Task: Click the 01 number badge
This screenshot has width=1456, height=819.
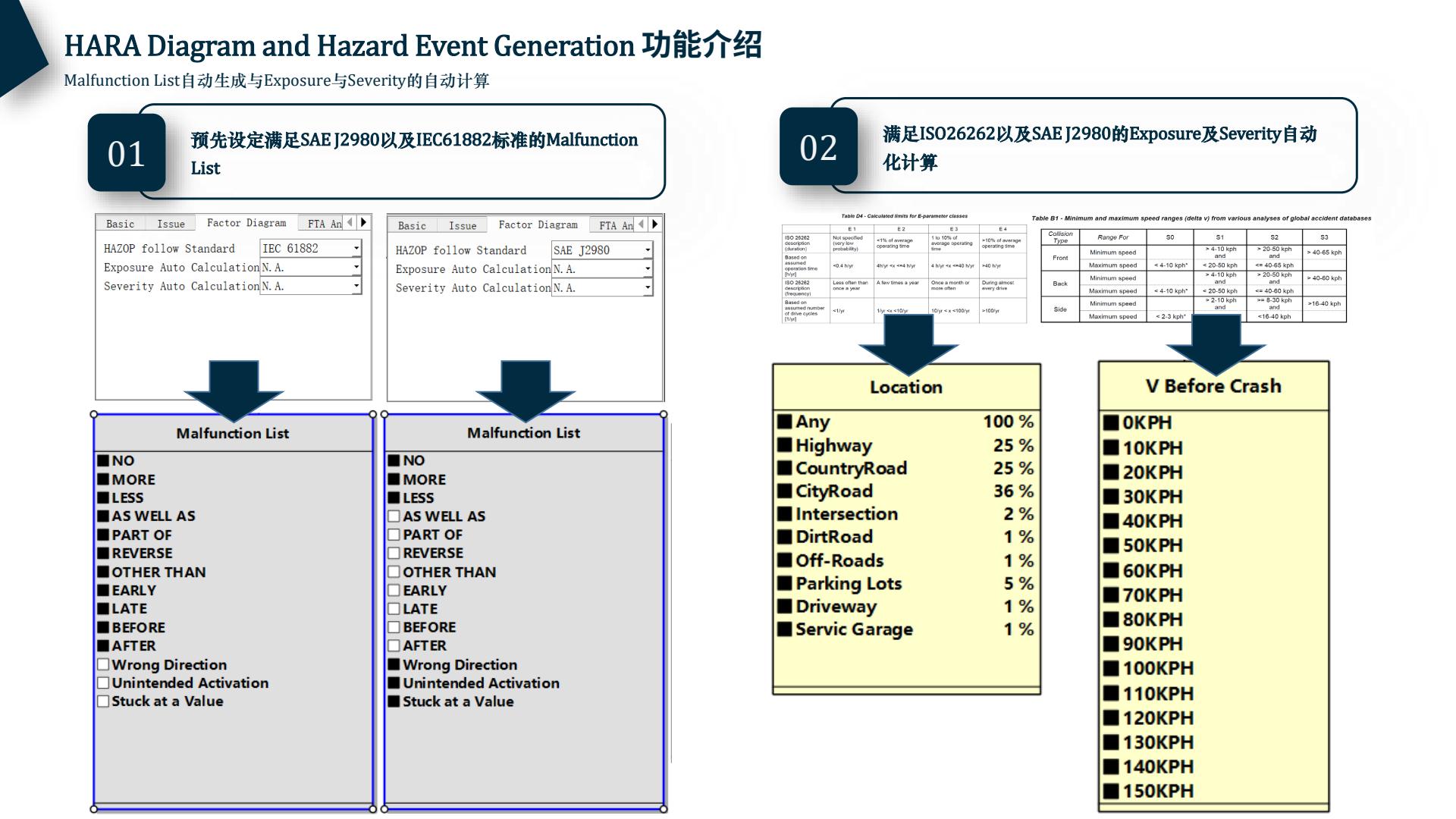Action: [127, 153]
